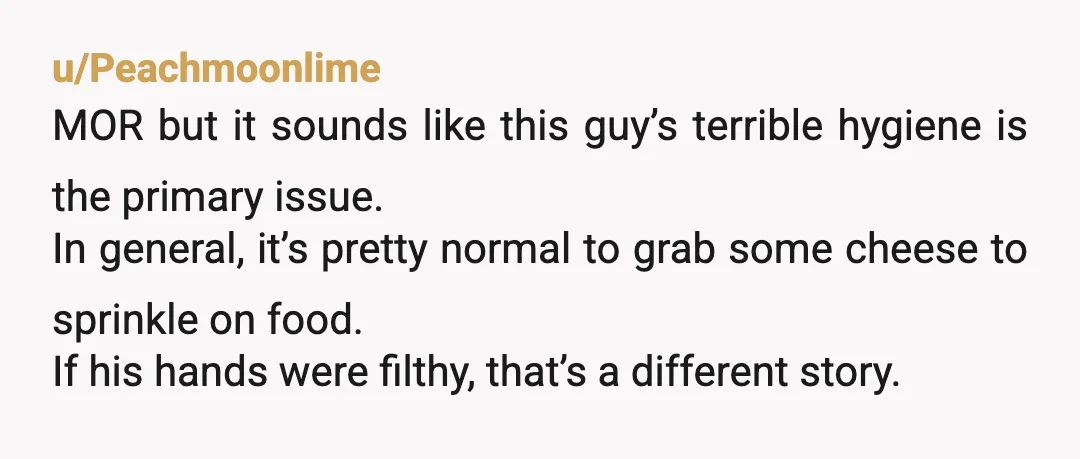Click the word "If" starting the last sentence
Screen dimensions: 1080x459
point(62,371)
